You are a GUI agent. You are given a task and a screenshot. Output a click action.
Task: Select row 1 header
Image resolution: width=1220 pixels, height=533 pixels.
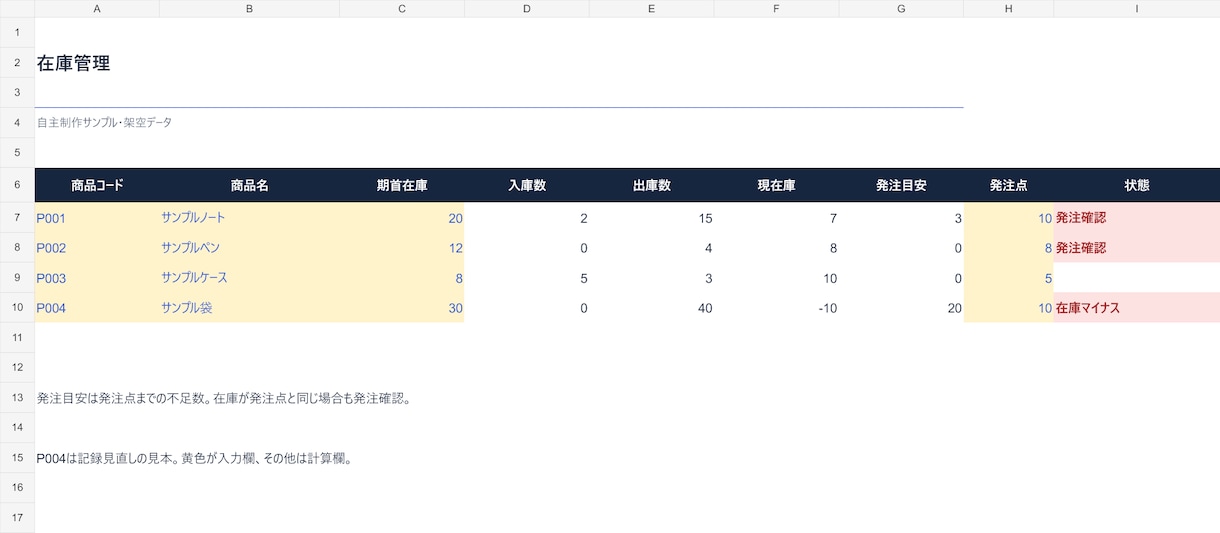click(17, 32)
